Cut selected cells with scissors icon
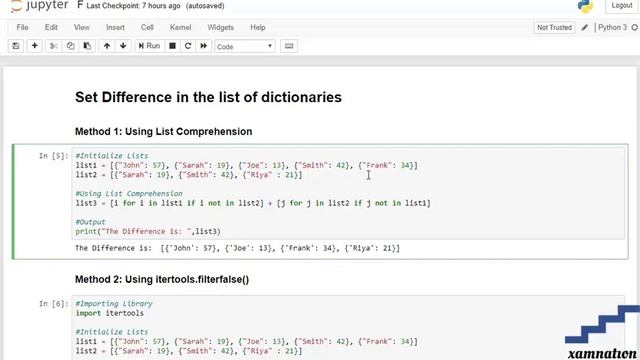The height and width of the screenshot is (360, 640). (53, 46)
